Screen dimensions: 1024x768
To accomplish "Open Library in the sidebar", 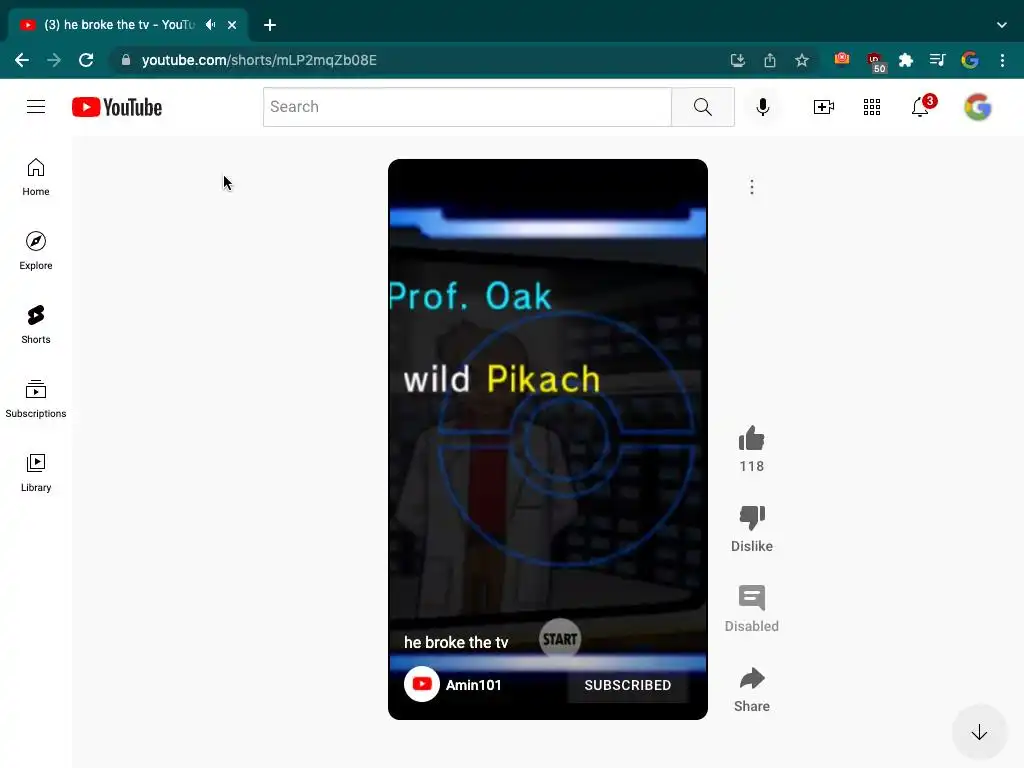I will [36, 473].
